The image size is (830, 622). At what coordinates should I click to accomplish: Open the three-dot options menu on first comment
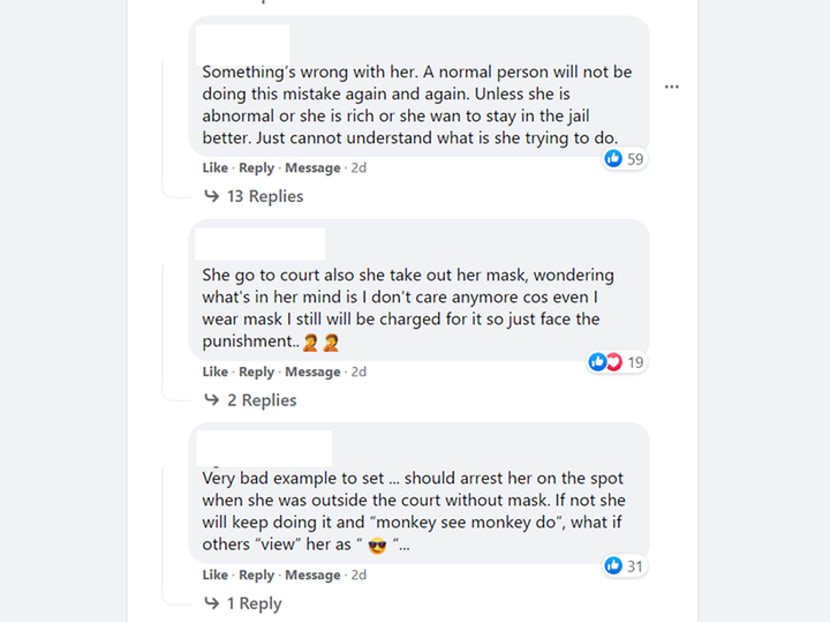pyautogui.click(x=672, y=87)
